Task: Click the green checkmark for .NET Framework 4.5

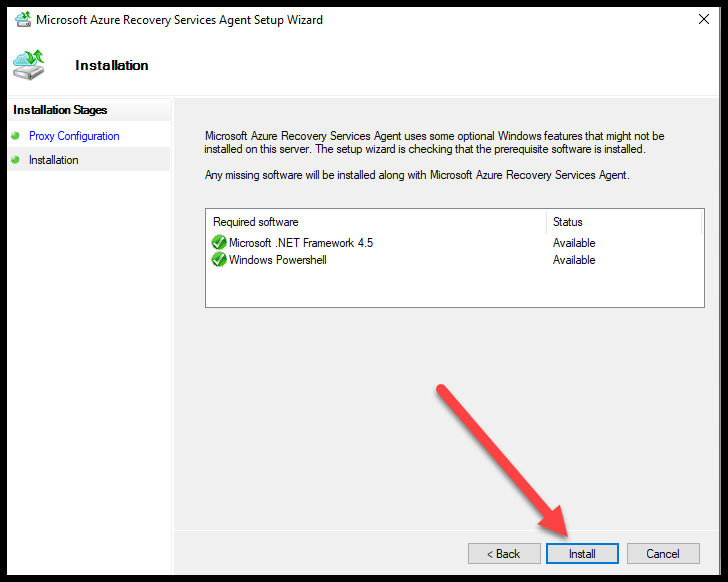Action: point(219,242)
